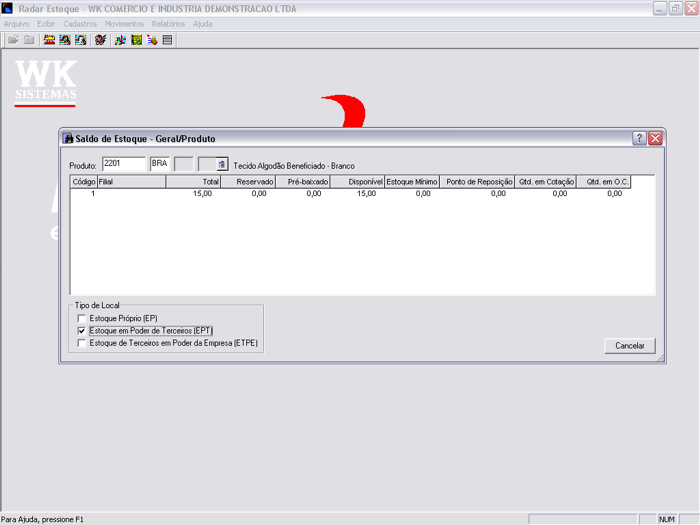
Task: Tick Estoque de Terceiros em Poder da Empresa
Action: coord(82,343)
